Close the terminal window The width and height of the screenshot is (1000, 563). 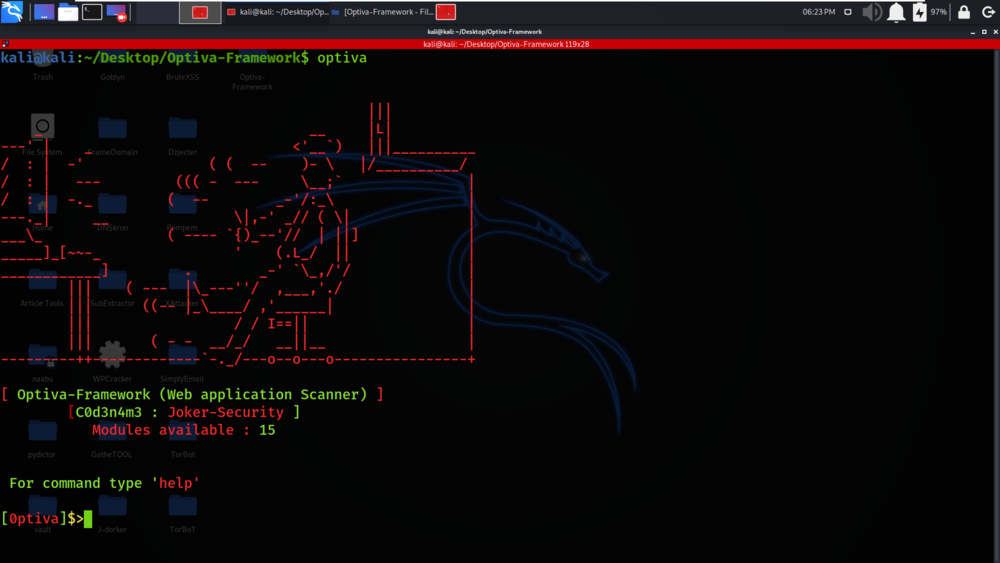(x=996, y=32)
